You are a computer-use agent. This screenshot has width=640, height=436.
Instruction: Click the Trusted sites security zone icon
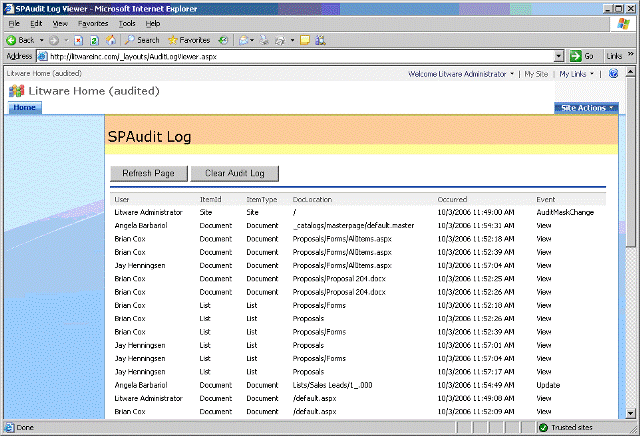click(x=543, y=427)
